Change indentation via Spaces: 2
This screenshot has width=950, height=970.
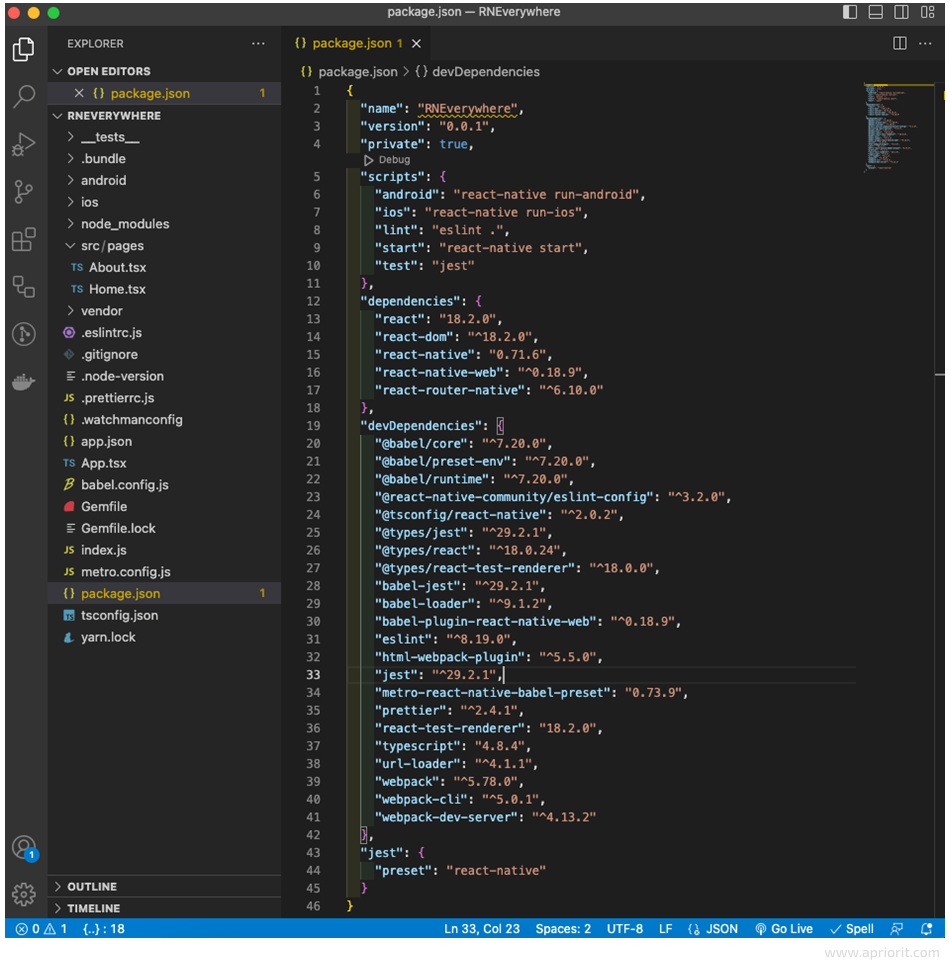click(x=563, y=929)
